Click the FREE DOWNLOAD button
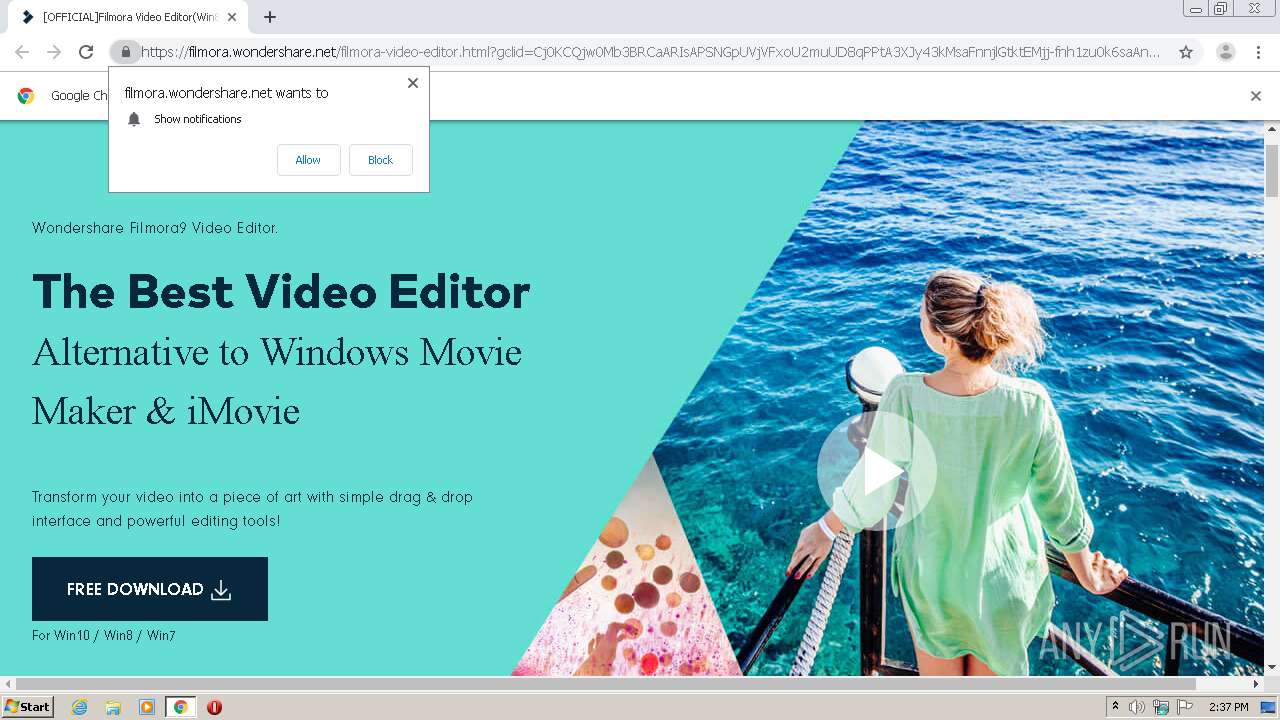 (150, 589)
